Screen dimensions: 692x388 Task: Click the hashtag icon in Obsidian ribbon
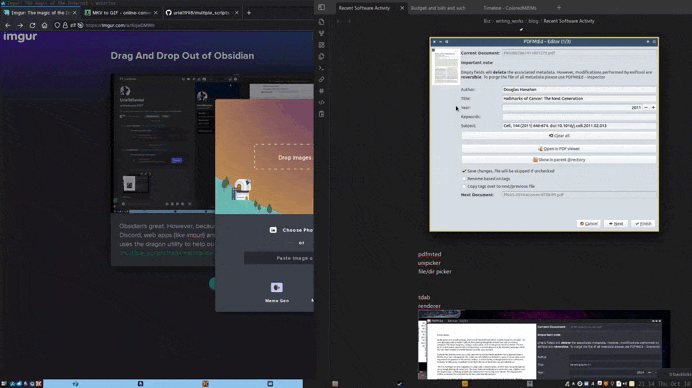pyautogui.click(x=321, y=91)
